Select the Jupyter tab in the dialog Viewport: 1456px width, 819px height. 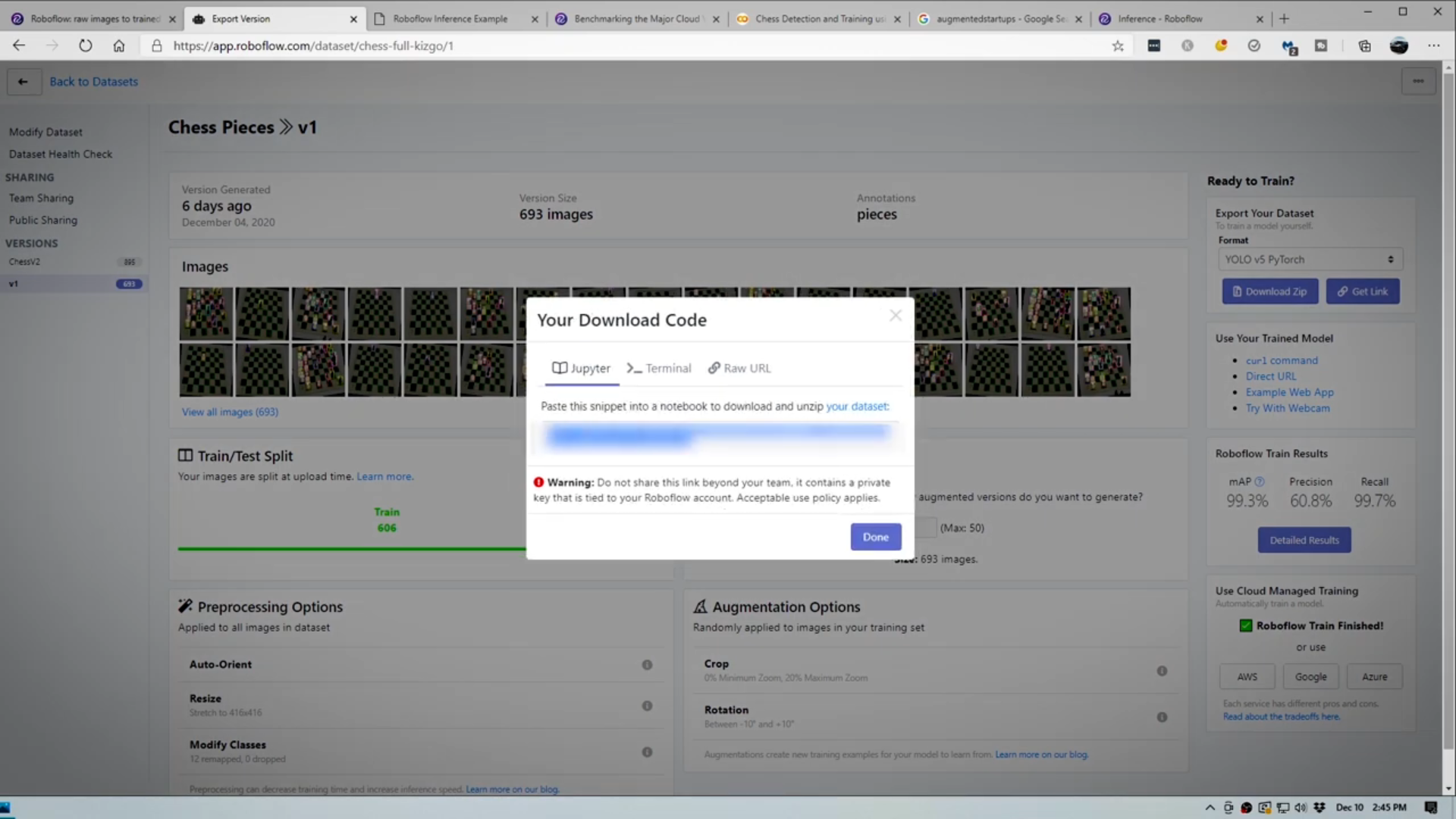pos(582,368)
